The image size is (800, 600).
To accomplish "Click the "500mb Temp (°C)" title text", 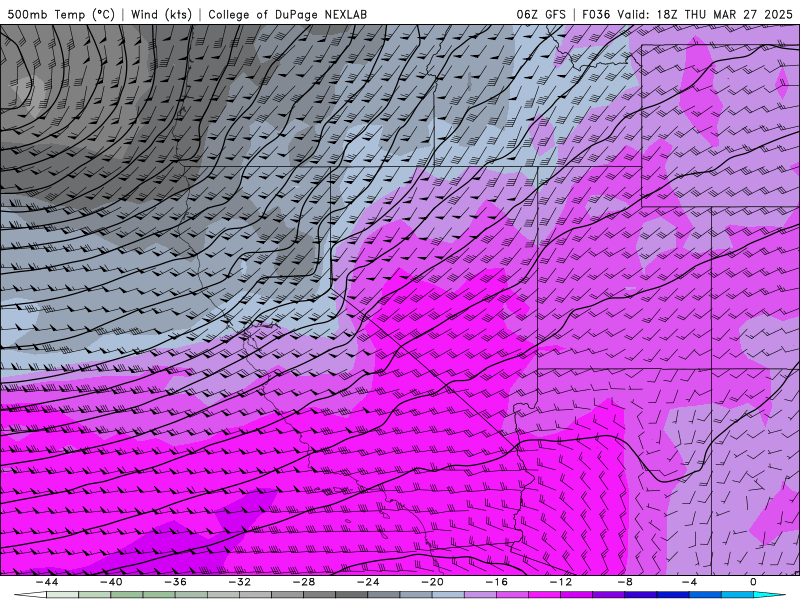I will click(x=61, y=14).
